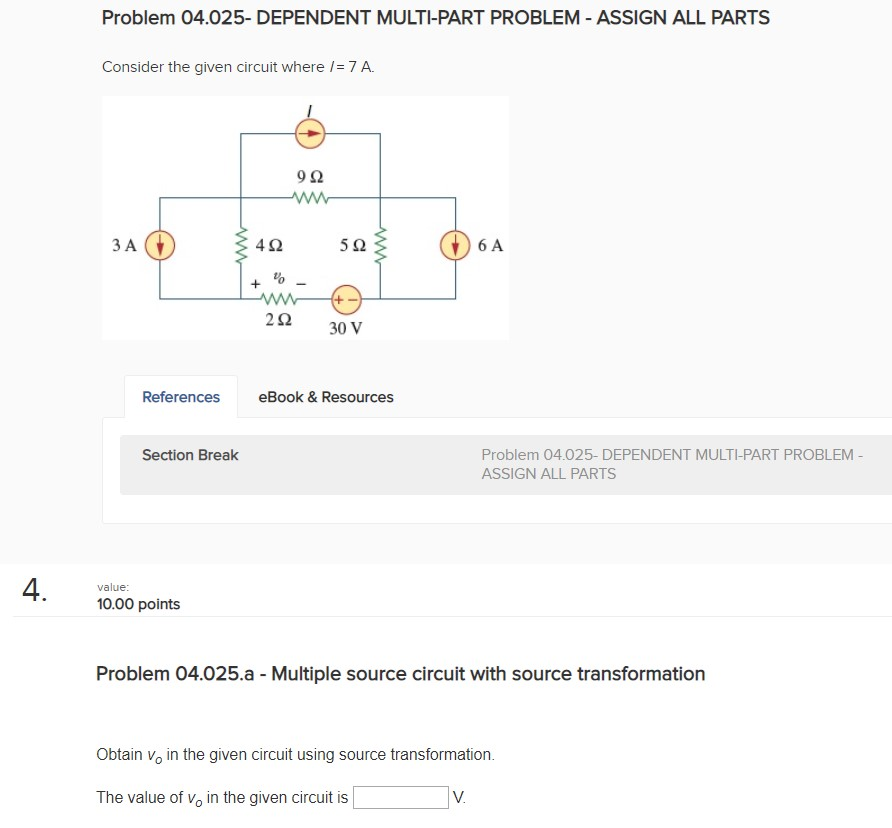Select the 6 A current source symbol
This screenshot has height=828, width=892.
click(456, 243)
